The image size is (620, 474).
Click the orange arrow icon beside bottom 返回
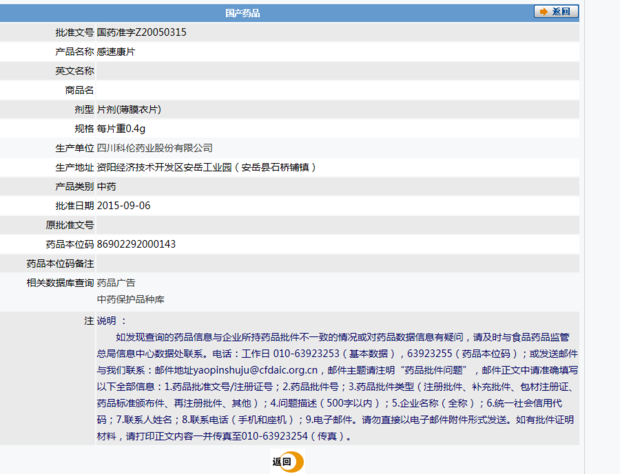click(296, 462)
